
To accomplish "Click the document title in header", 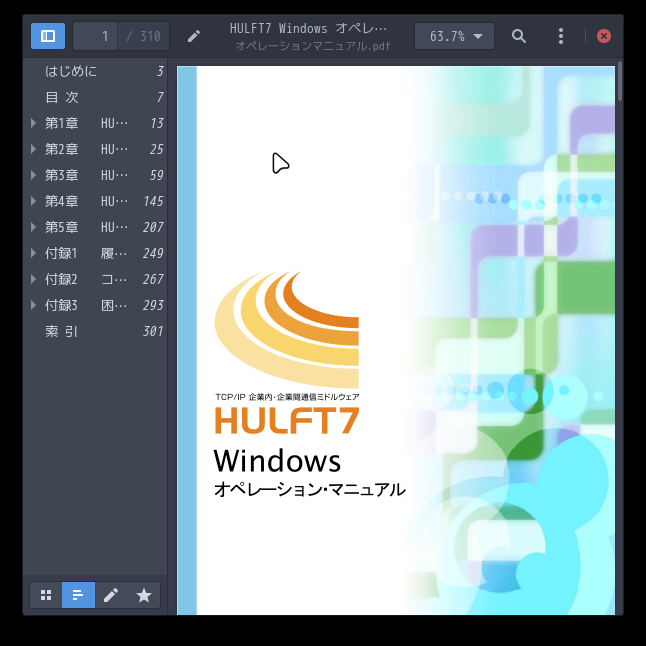I will (308, 28).
